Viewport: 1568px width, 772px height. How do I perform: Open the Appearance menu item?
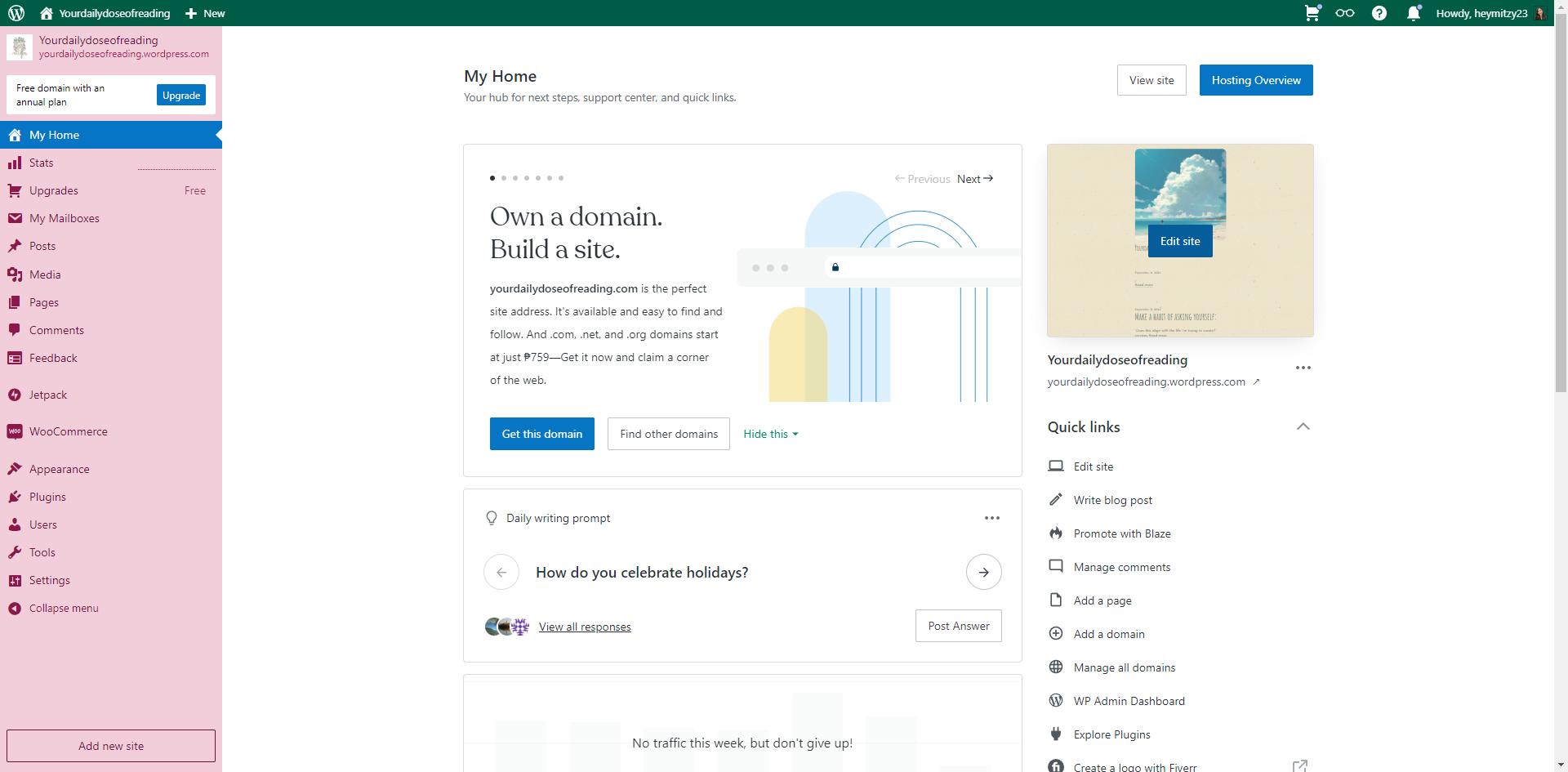coord(111,469)
